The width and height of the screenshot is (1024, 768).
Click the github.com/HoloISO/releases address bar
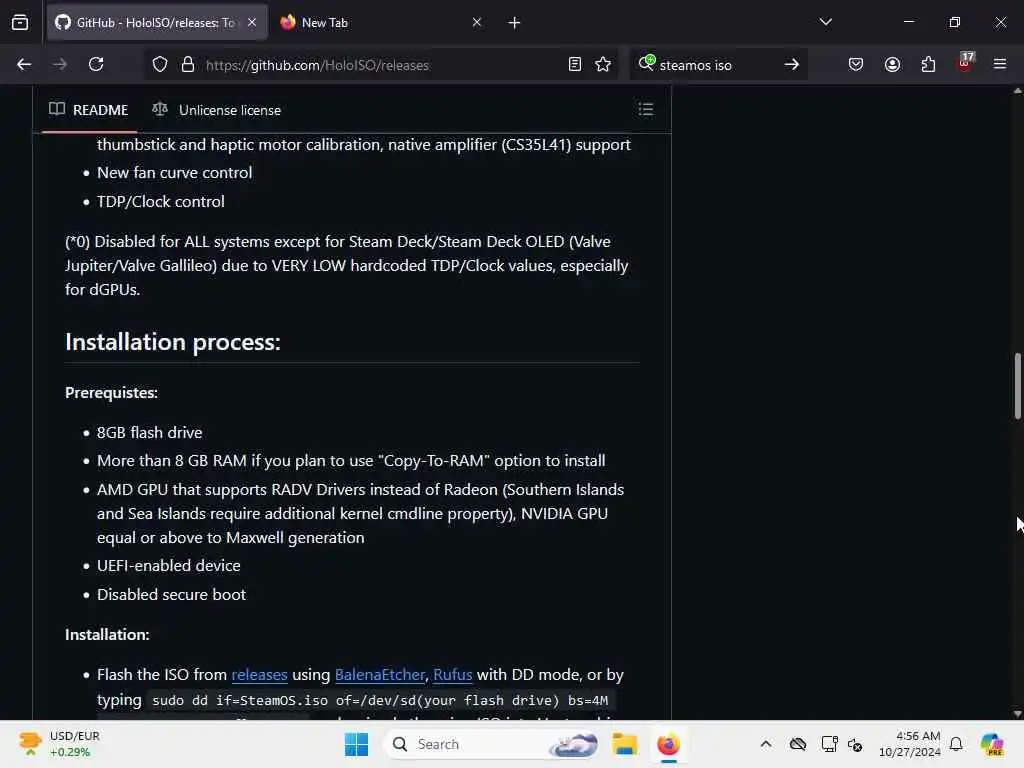click(x=382, y=65)
